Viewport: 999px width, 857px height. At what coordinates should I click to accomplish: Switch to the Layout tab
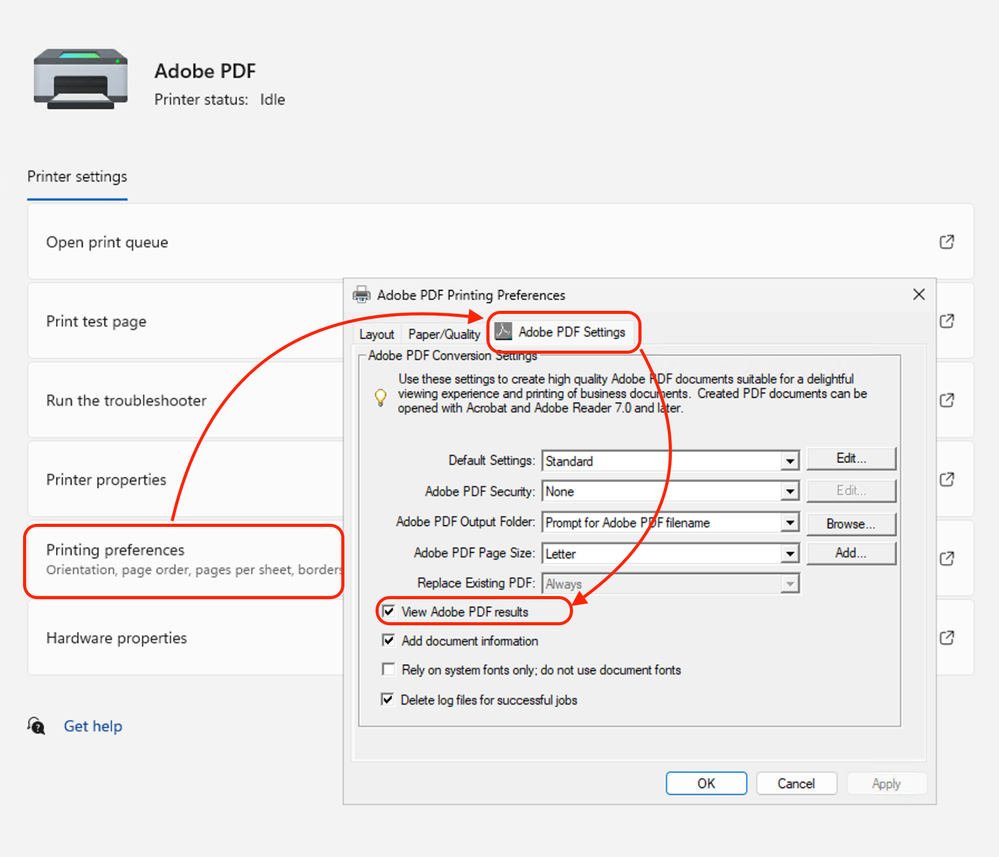pos(377,334)
